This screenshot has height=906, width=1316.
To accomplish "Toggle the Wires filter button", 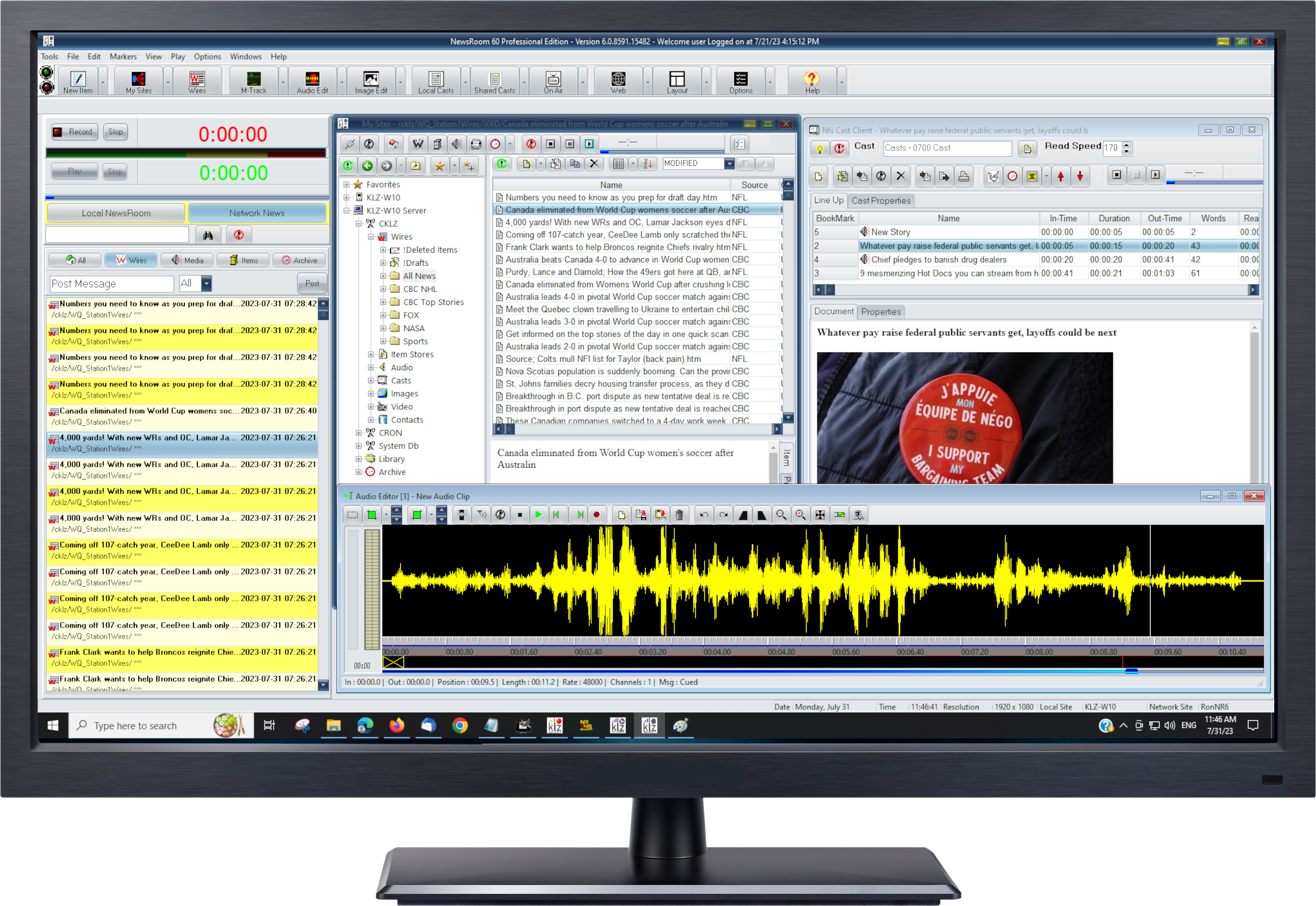I will coord(131,260).
